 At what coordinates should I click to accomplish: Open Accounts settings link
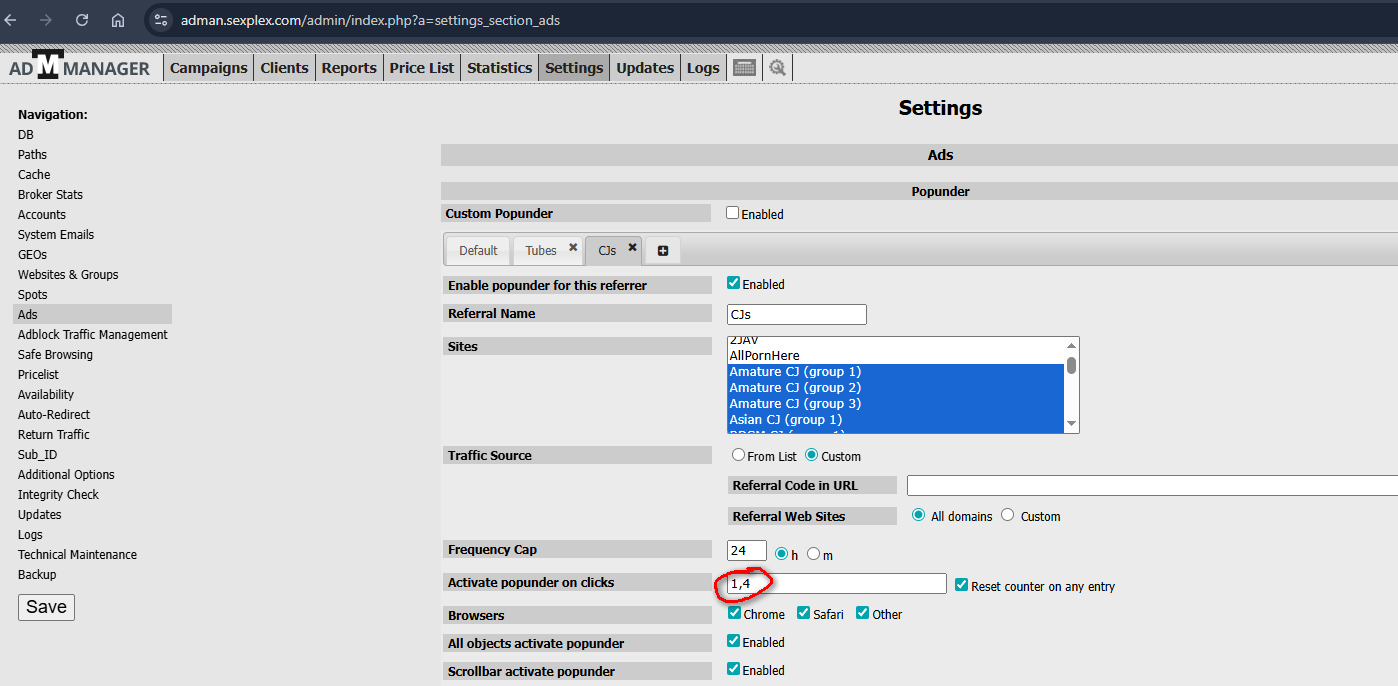[x=42, y=214]
